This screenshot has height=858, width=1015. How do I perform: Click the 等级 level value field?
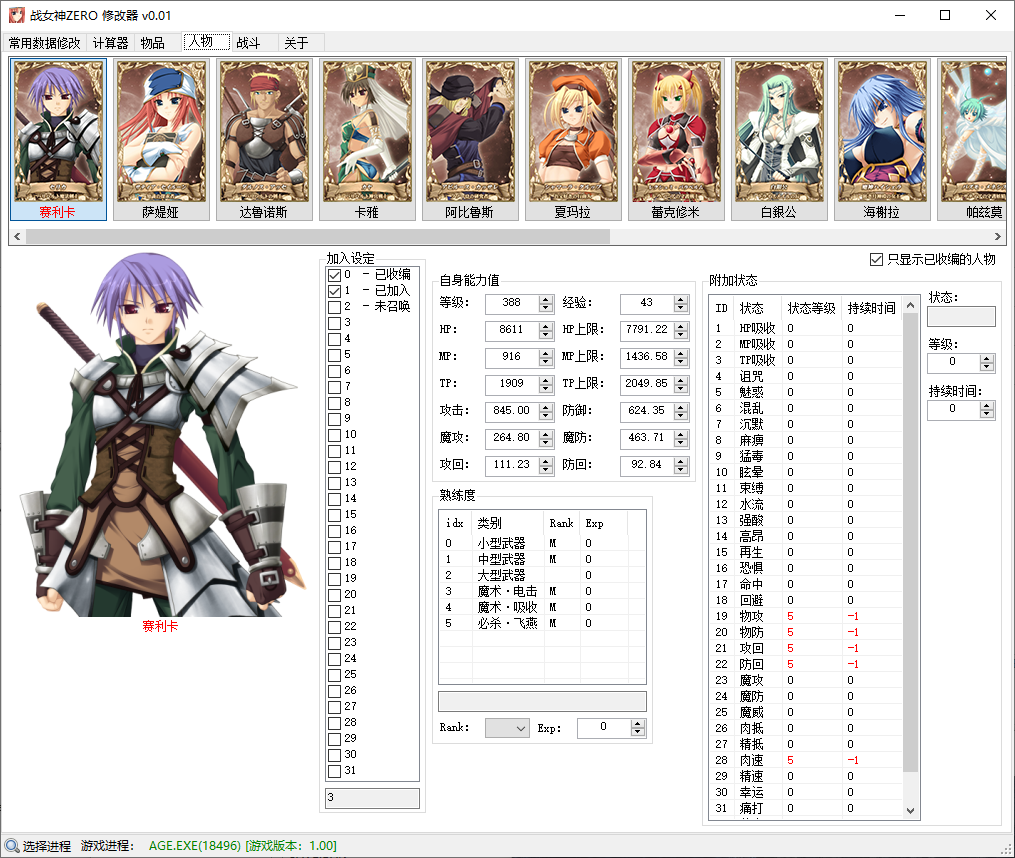pos(511,302)
